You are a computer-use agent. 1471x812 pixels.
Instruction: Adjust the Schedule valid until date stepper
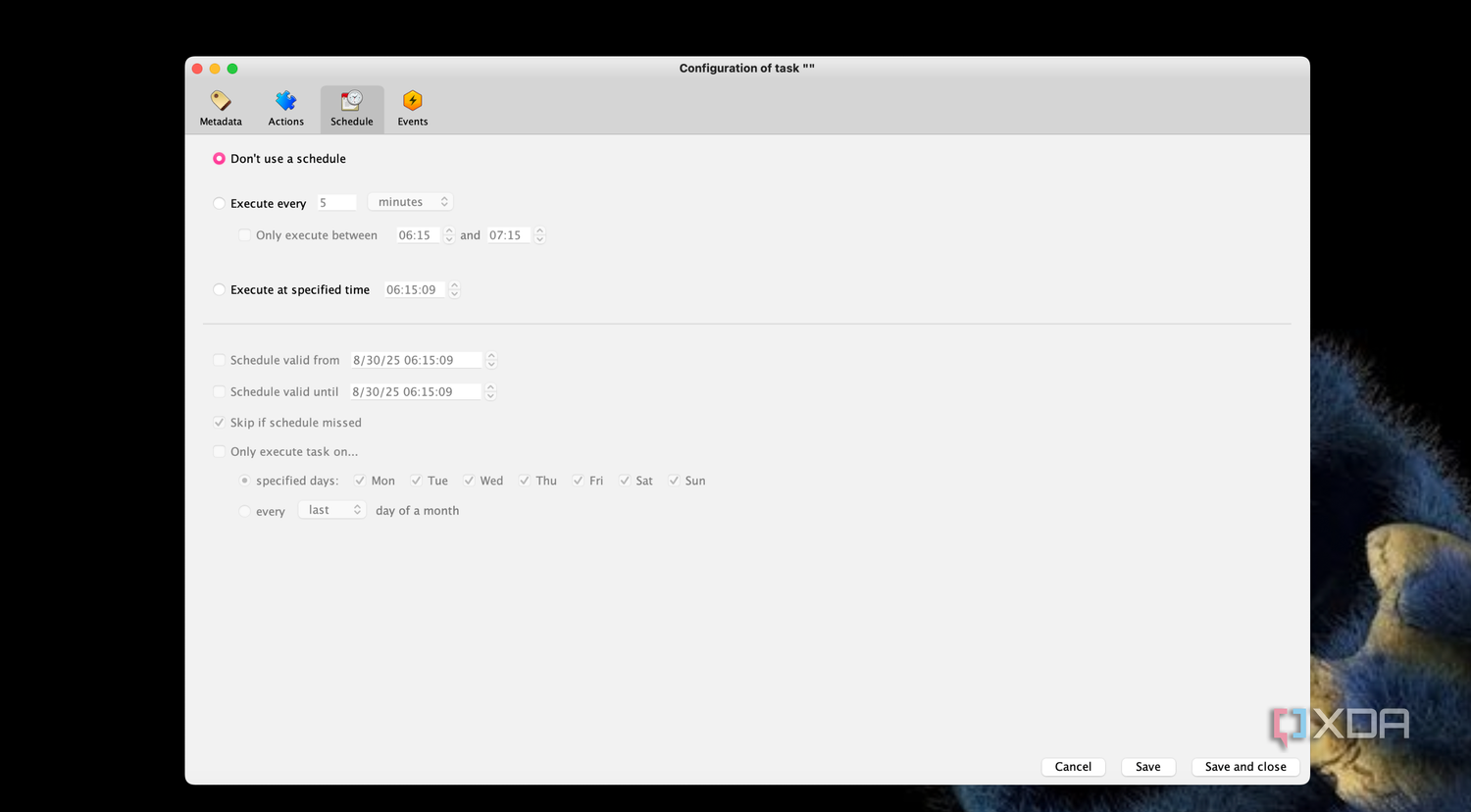490,392
